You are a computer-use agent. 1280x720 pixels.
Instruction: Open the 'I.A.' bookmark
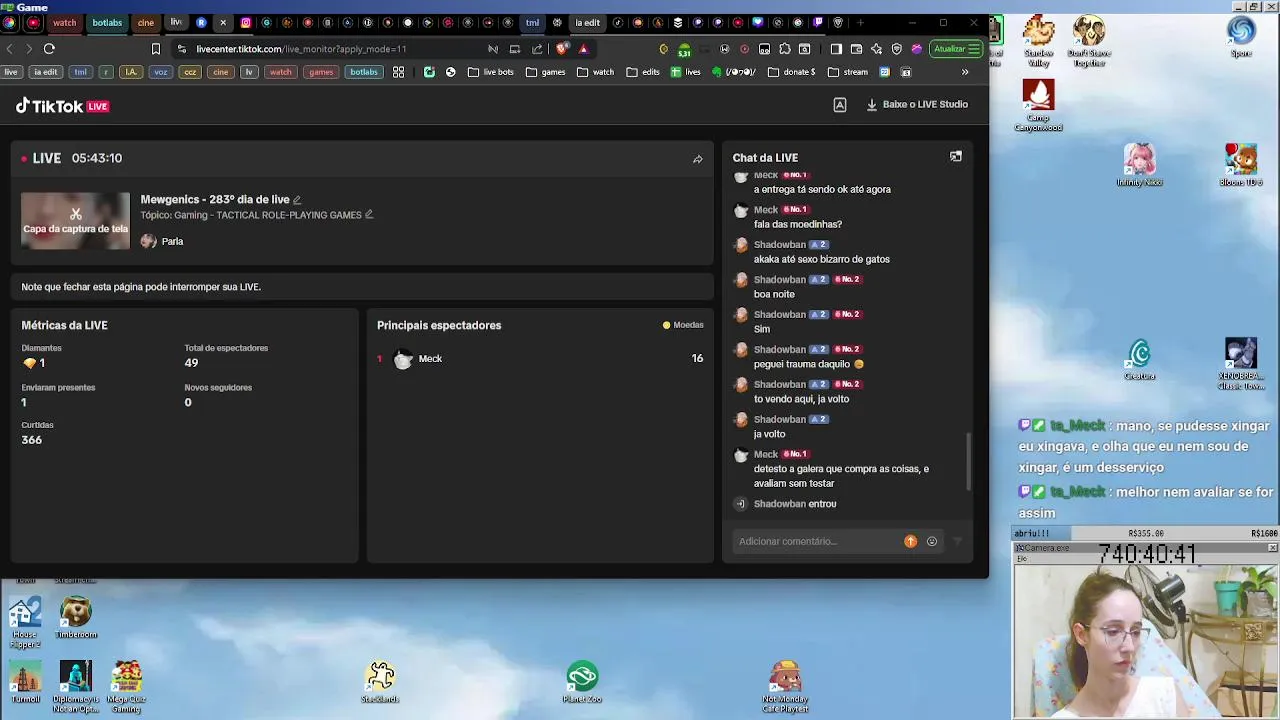(131, 72)
